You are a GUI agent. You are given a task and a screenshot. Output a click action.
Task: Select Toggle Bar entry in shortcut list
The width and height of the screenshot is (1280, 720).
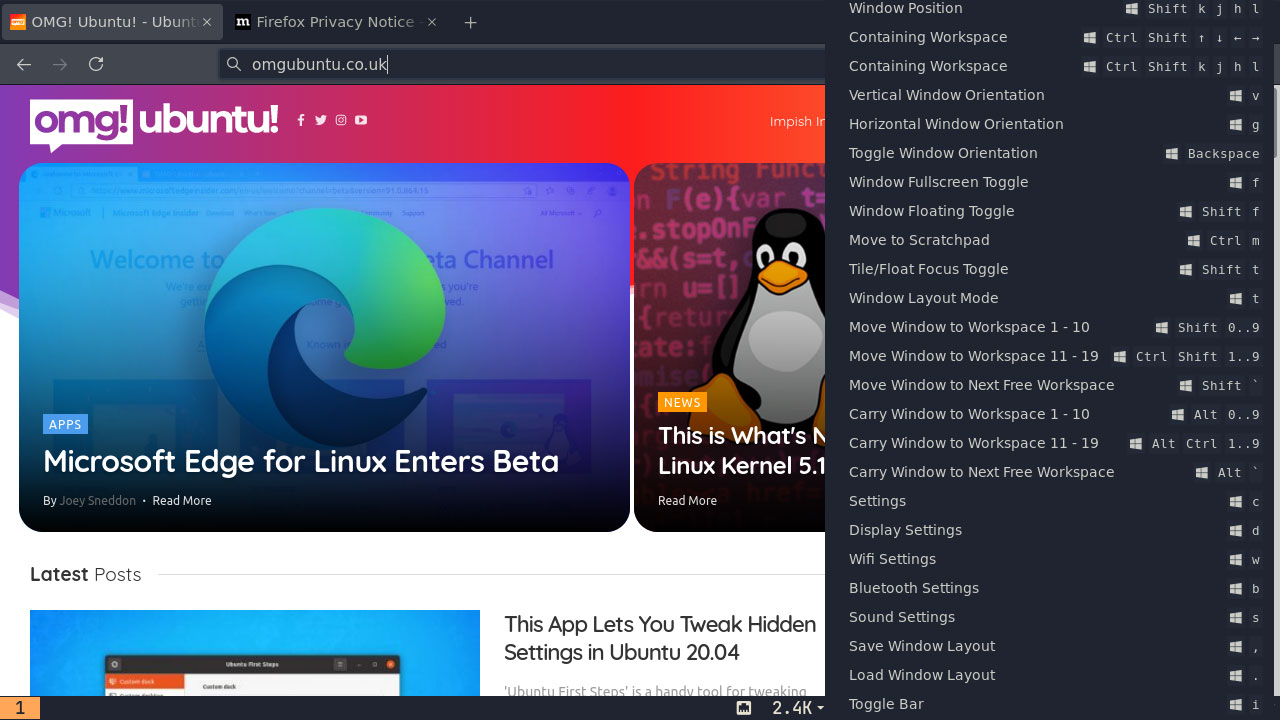click(x=1052, y=704)
